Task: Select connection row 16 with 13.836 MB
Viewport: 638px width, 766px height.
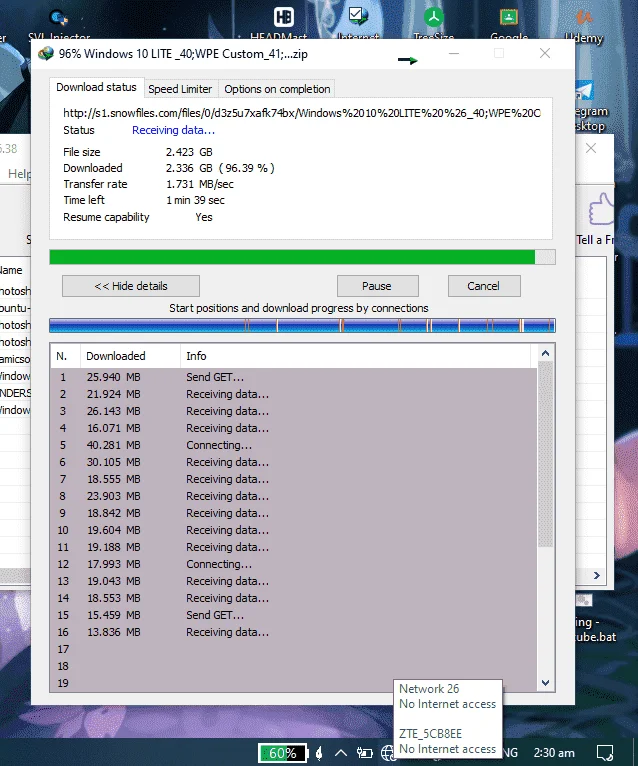Action: click(293, 632)
